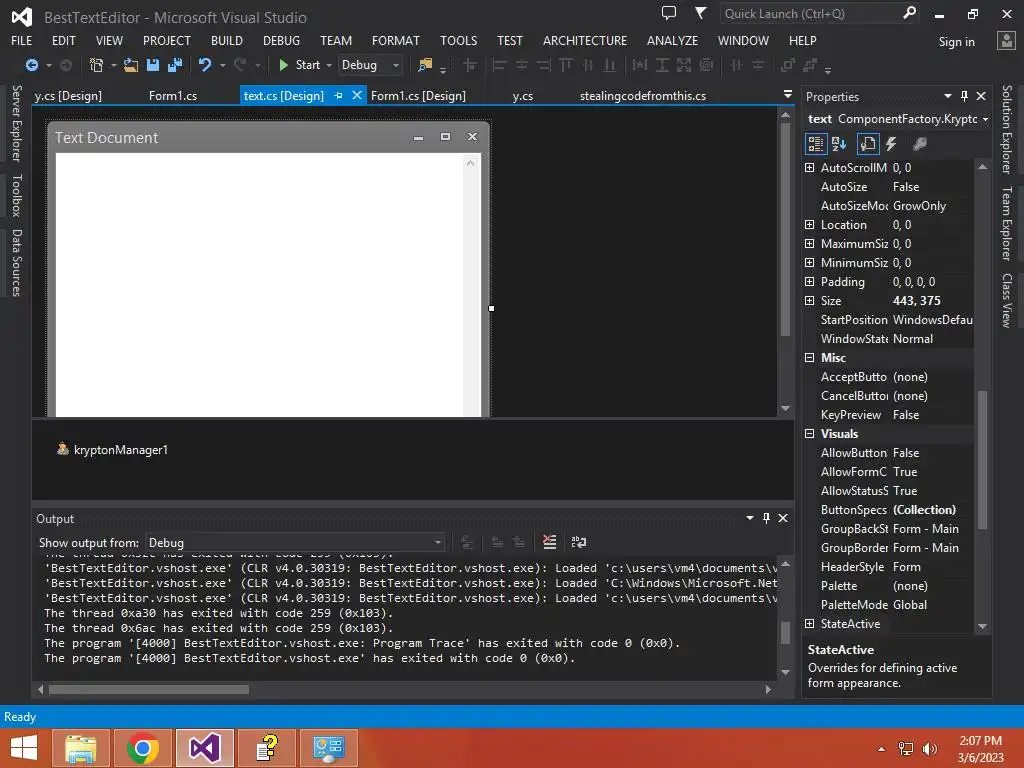Select the WindowState property value Normal
The width and height of the screenshot is (1024, 768).
[912, 339]
